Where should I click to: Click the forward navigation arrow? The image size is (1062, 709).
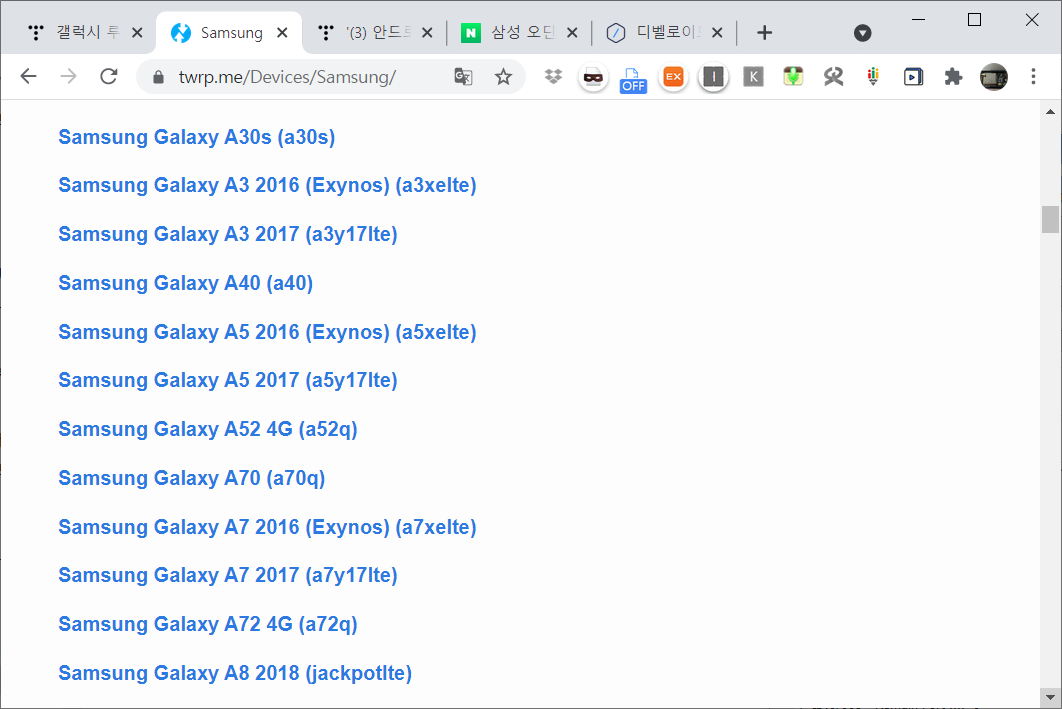pyautogui.click(x=68, y=77)
